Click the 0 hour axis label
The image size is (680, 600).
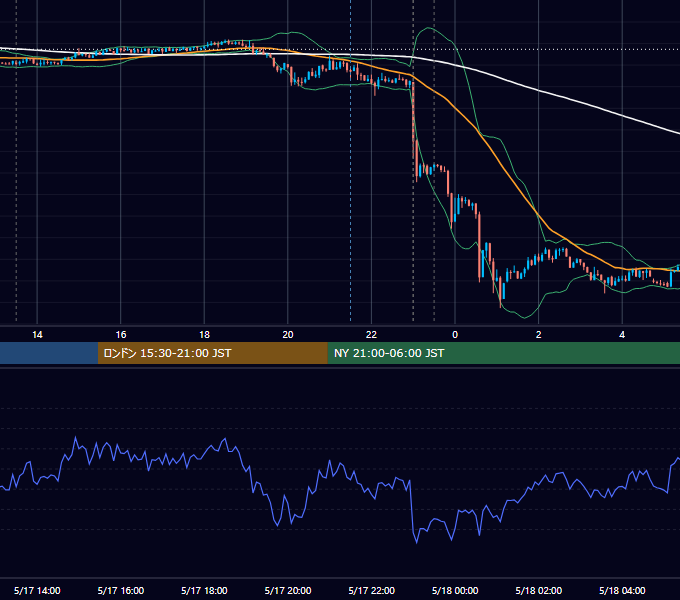click(455, 335)
